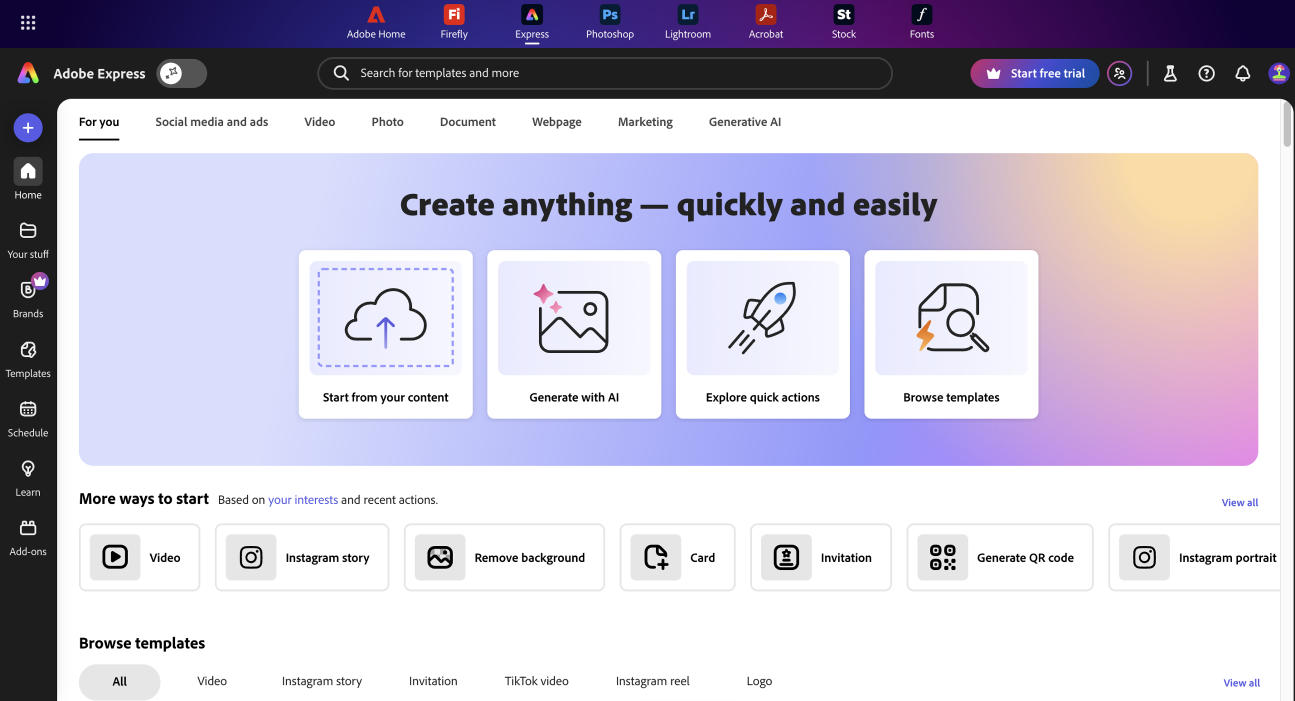This screenshot has width=1295, height=701.
Task: Open the Templates panel in the sidebar
Action: (x=27, y=358)
